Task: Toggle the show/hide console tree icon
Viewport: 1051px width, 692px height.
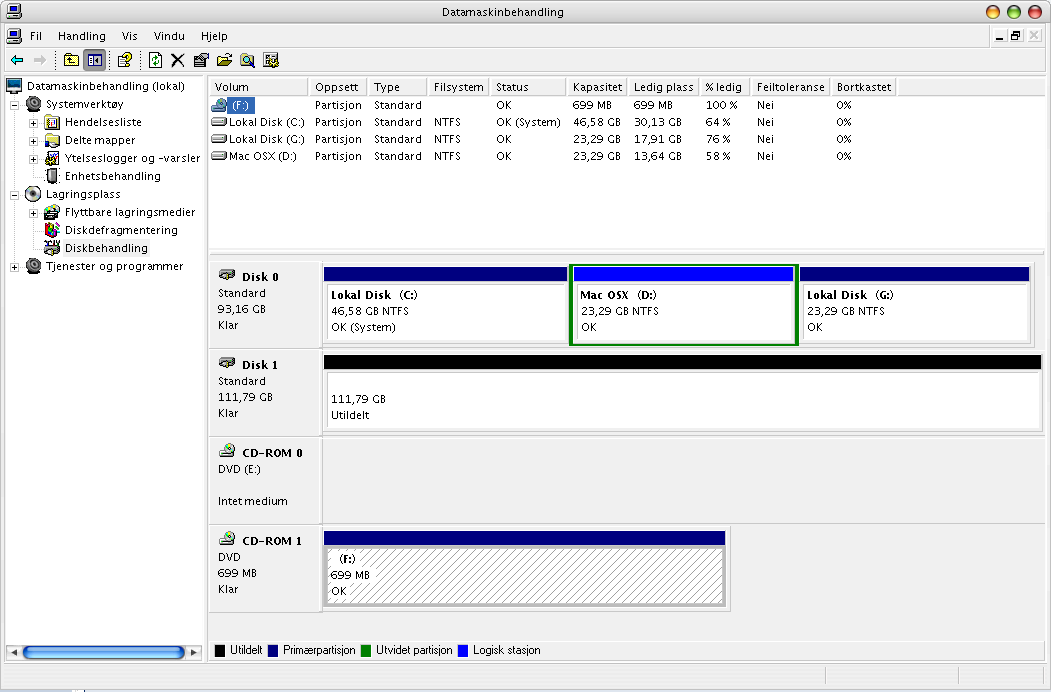Action: click(95, 60)
